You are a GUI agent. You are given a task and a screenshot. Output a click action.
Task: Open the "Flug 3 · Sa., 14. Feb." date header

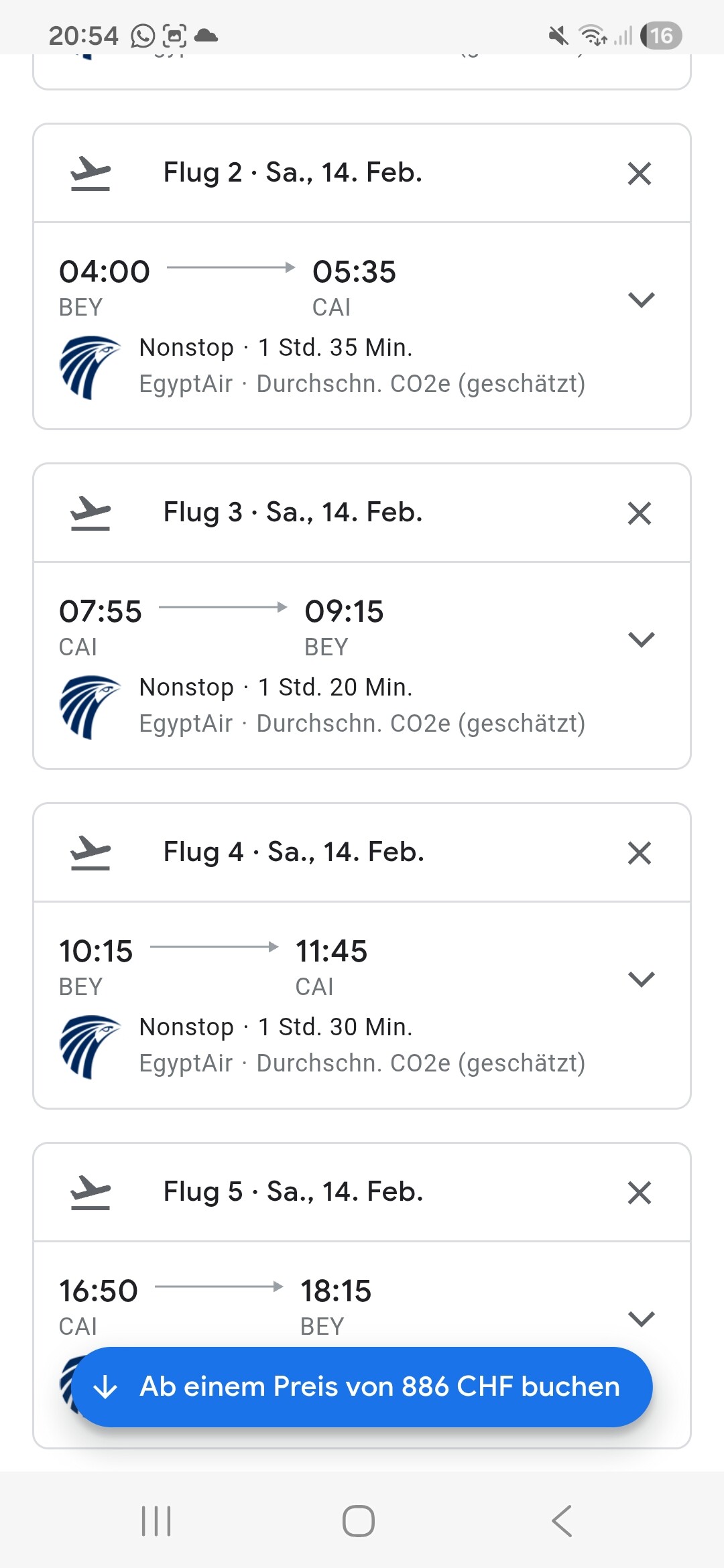[x=293, y=513]
